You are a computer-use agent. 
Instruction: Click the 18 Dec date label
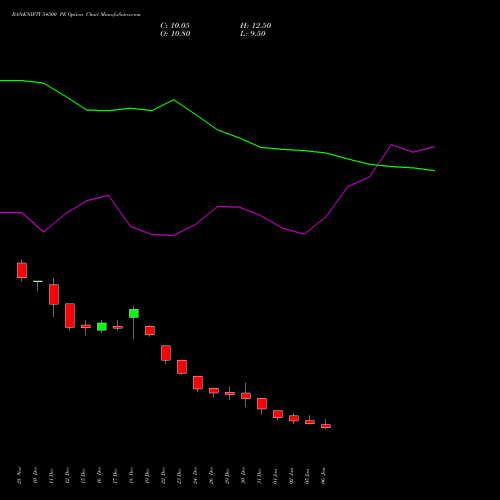click(x=131, y=476)
